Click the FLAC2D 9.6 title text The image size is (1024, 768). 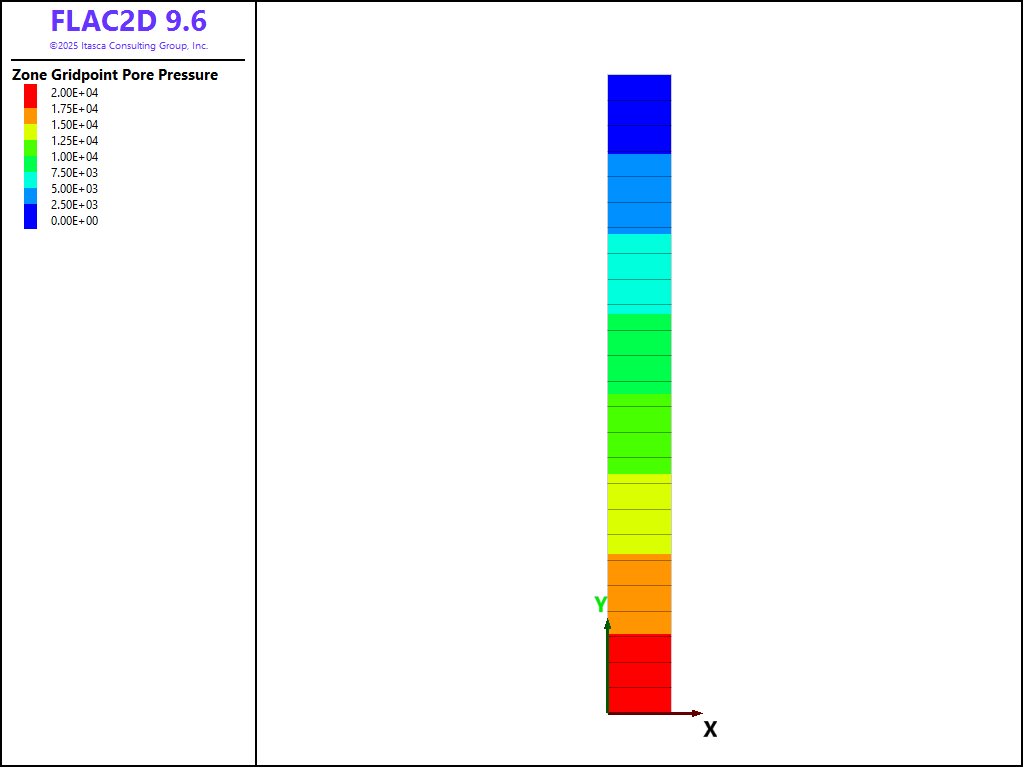tap(129, 21)
